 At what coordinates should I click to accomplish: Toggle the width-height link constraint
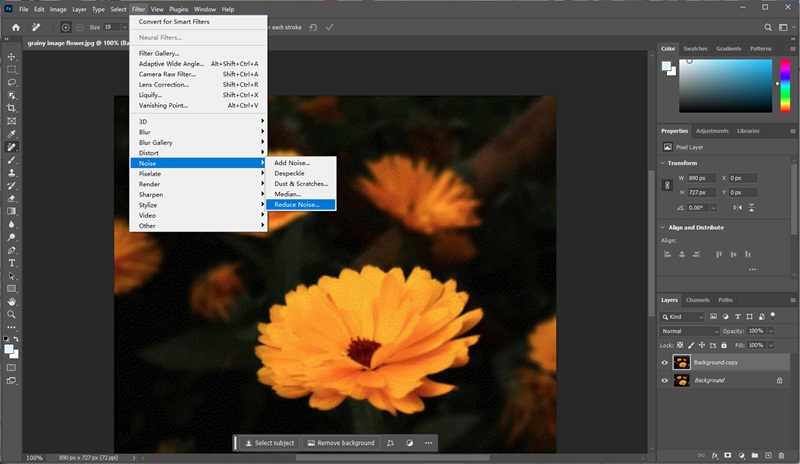[667, 185]
